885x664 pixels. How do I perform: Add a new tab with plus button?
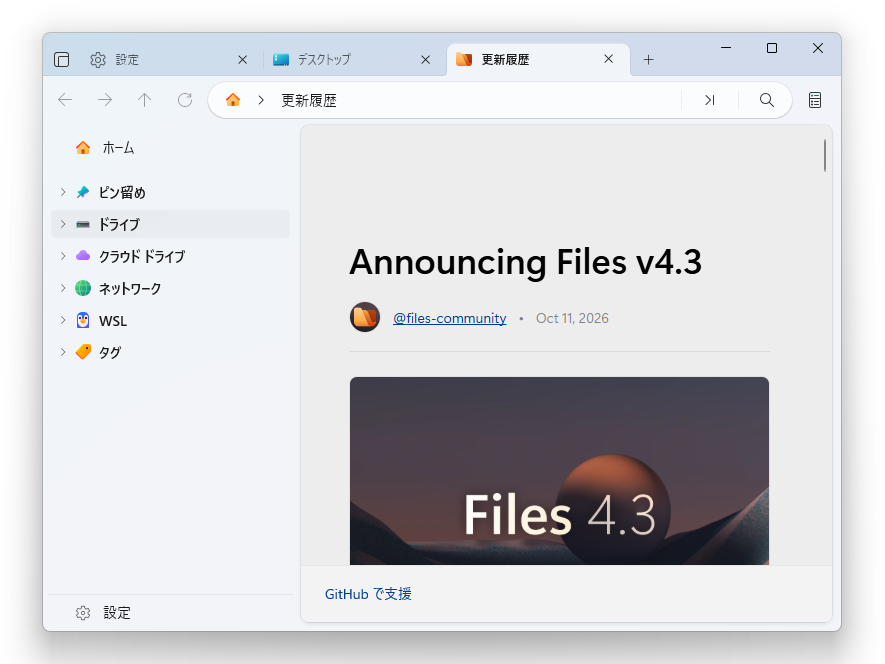click(x=649, y=59)
